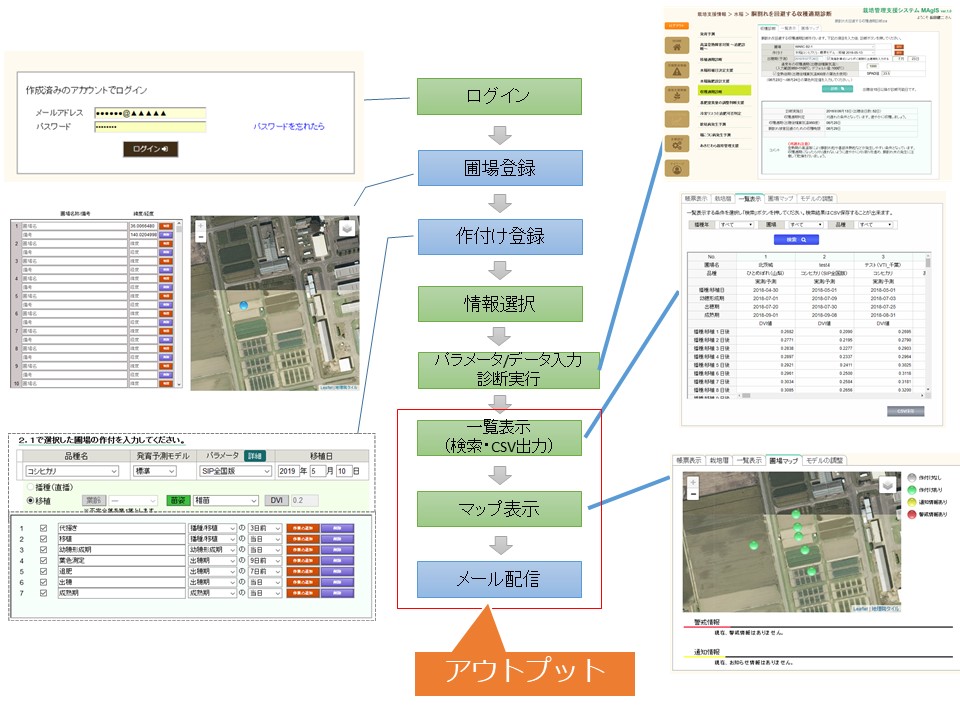
Task: Zoom out on the 圃場マップ output map
Action: 693,493
